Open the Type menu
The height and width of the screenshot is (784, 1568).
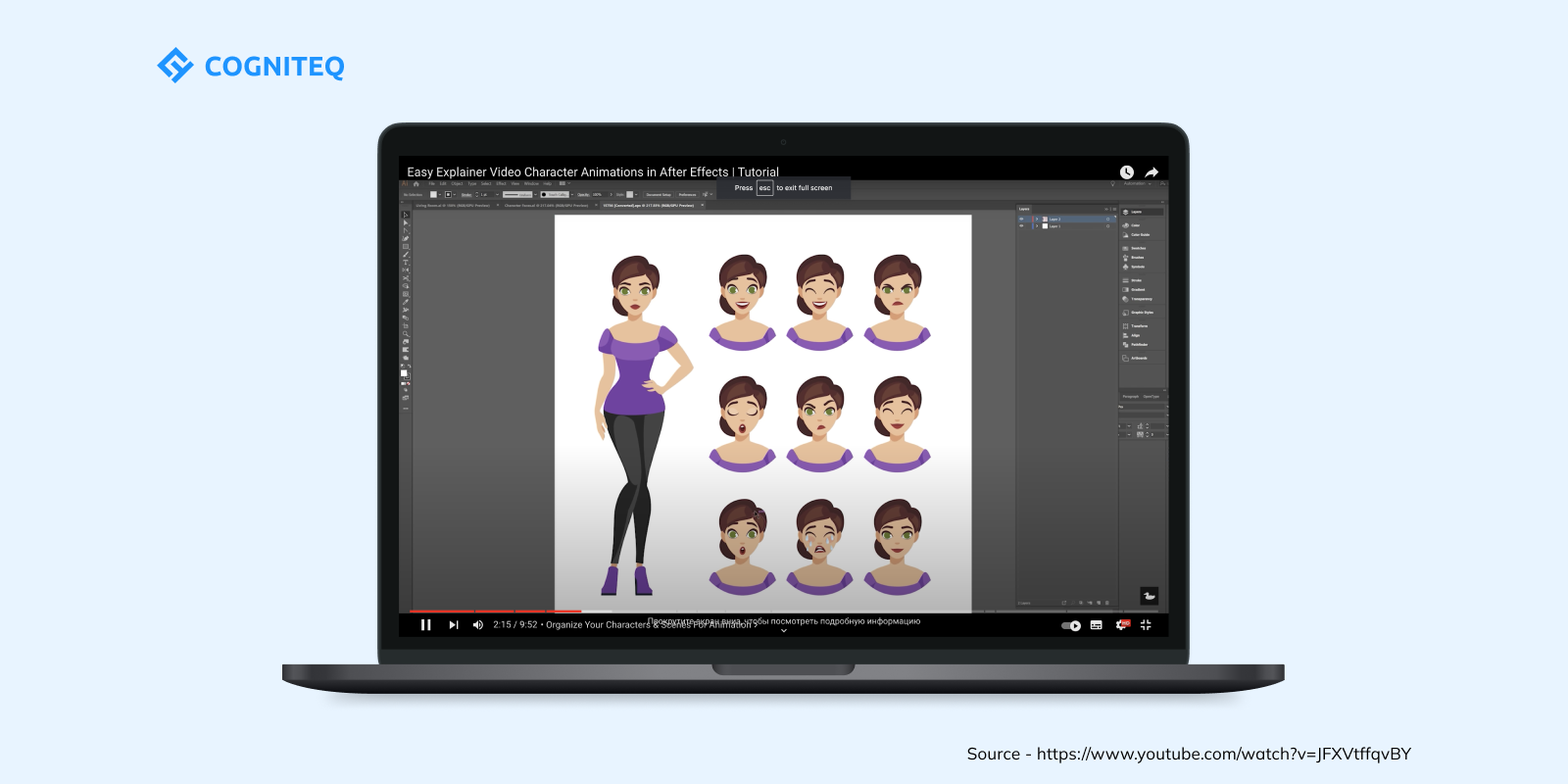[472, 183]
